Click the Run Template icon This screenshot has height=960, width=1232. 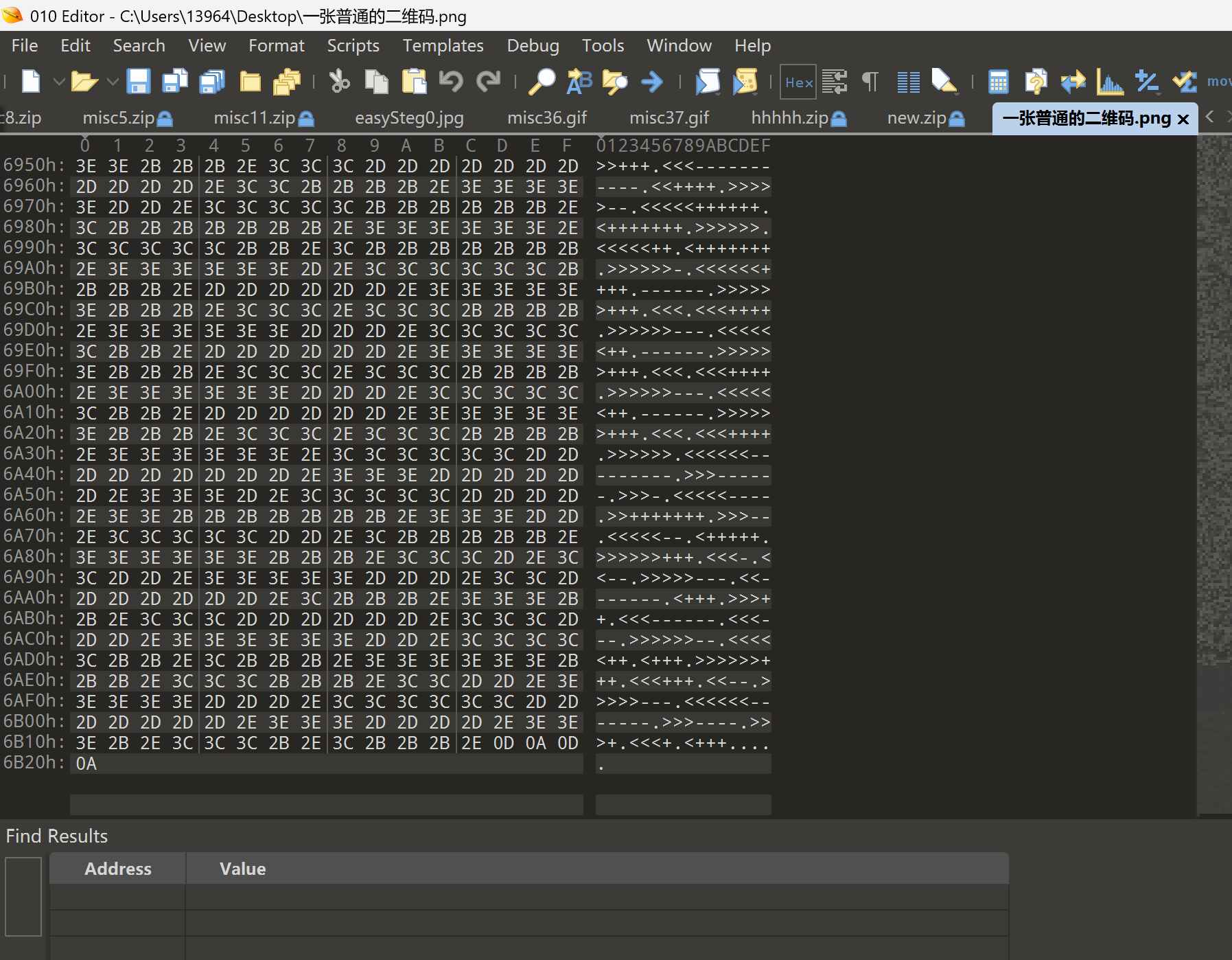click(x=745, y=82)
